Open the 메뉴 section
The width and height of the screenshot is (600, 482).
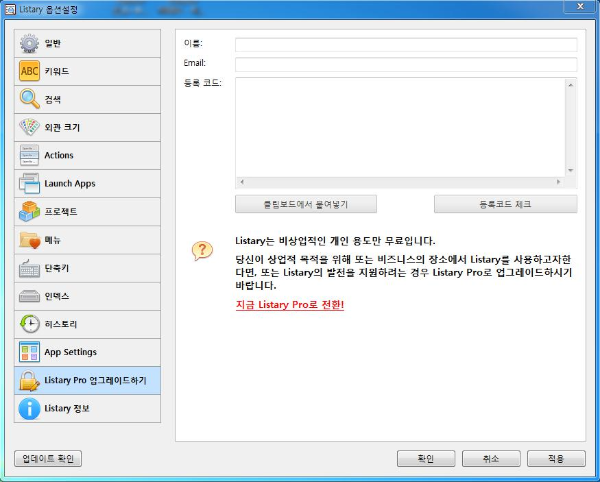pos(87,240)
